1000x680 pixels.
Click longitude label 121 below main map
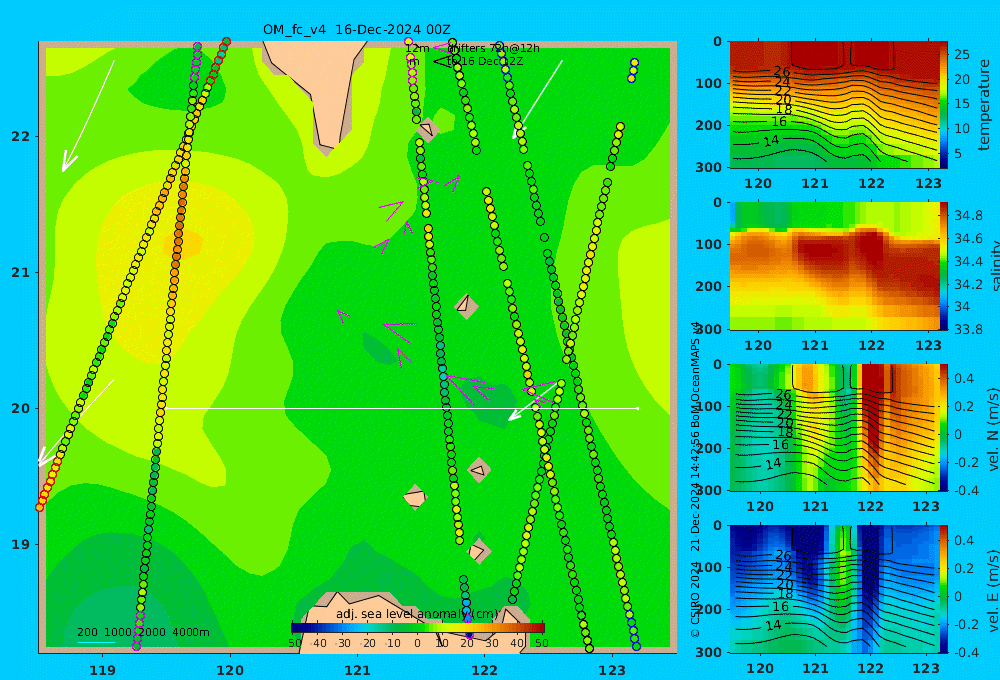357,670
